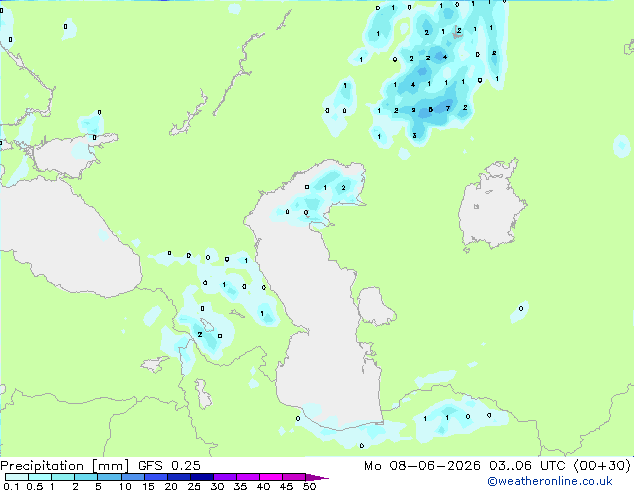Click the 'GFS 0.25' model label

169,466
